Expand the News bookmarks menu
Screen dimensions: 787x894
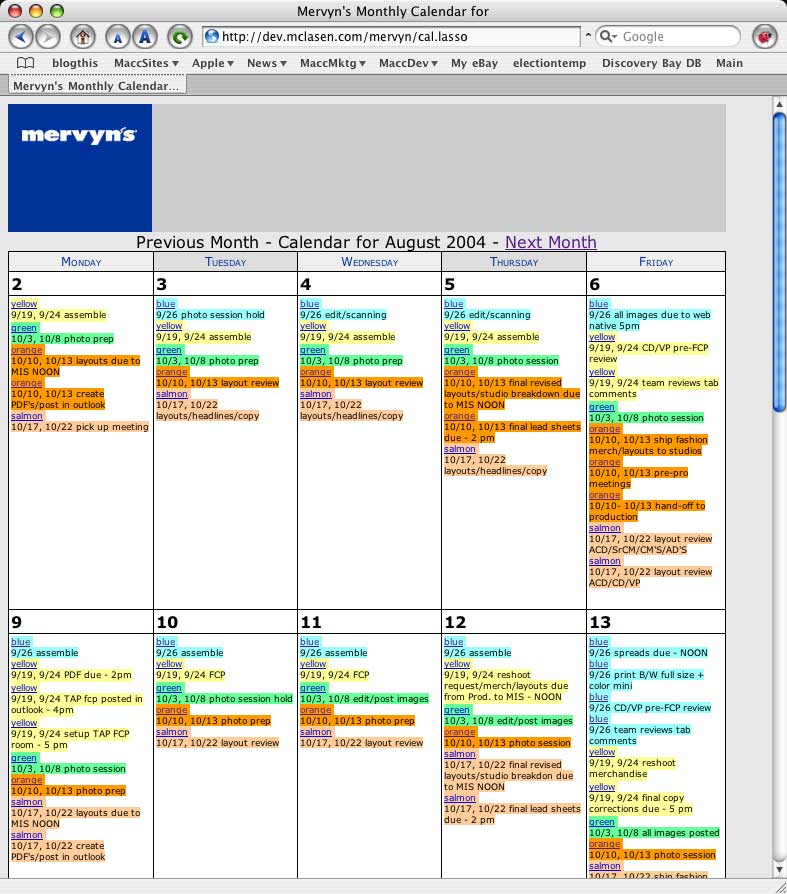266,63
